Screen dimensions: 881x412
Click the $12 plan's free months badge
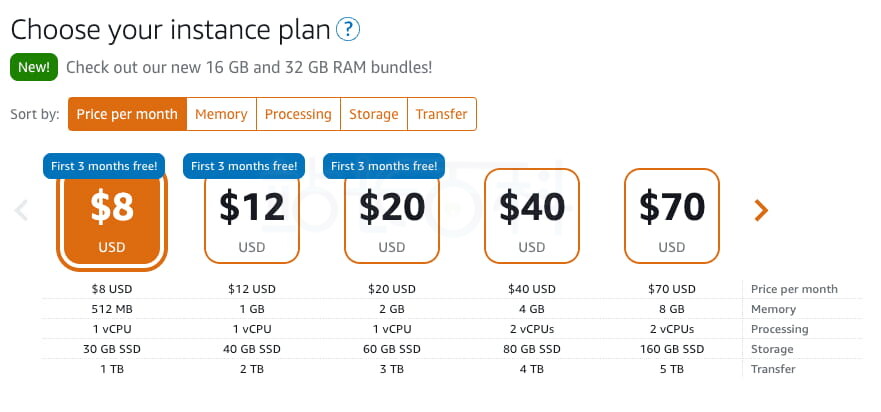point(244,166)
